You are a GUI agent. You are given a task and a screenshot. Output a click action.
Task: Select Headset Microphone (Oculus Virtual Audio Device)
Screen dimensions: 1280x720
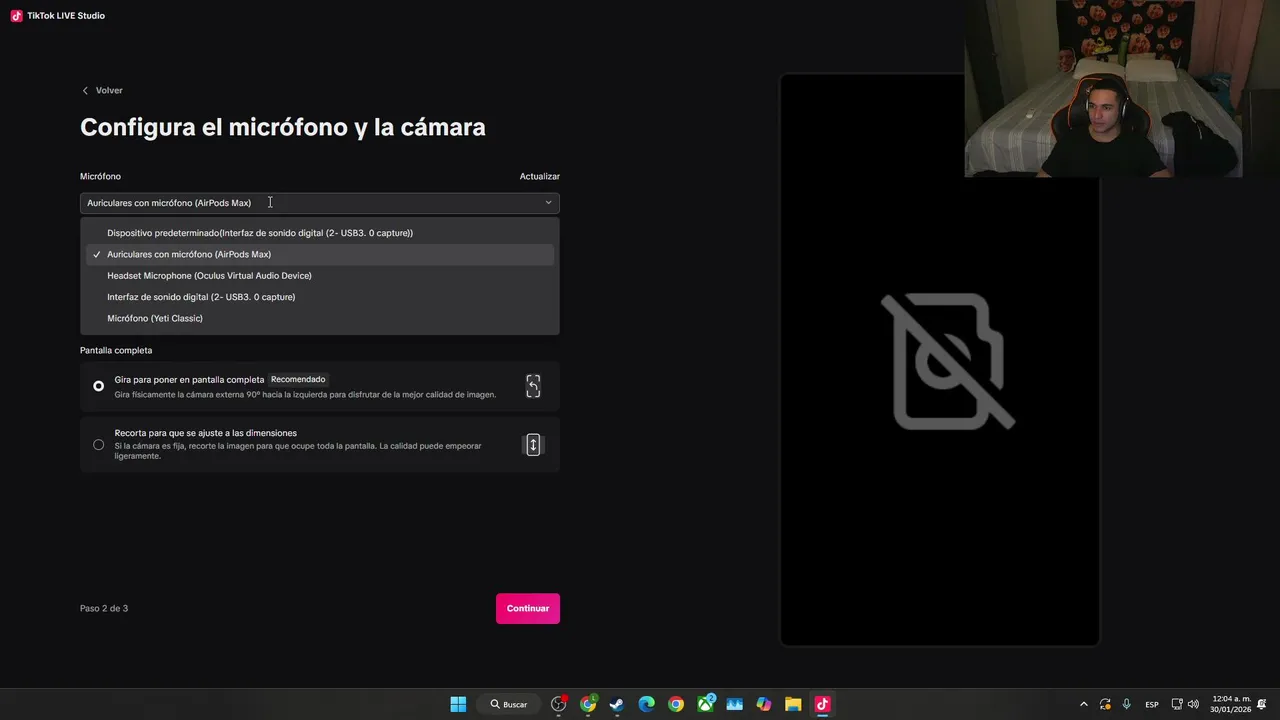(x=320, y=275)
